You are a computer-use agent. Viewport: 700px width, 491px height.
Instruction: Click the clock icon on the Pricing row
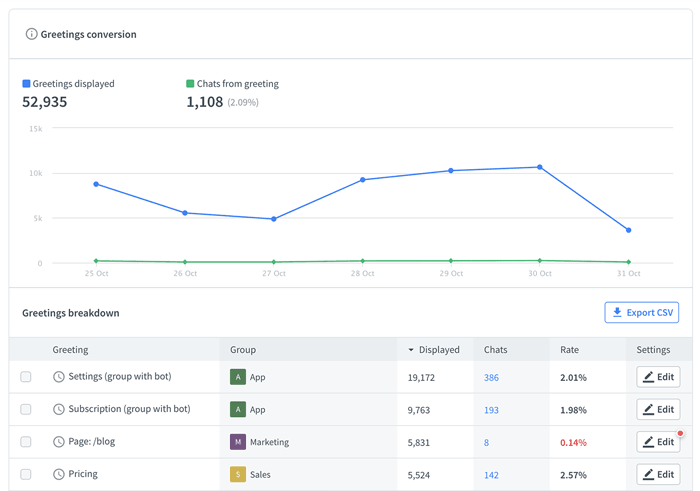(59, 474)
